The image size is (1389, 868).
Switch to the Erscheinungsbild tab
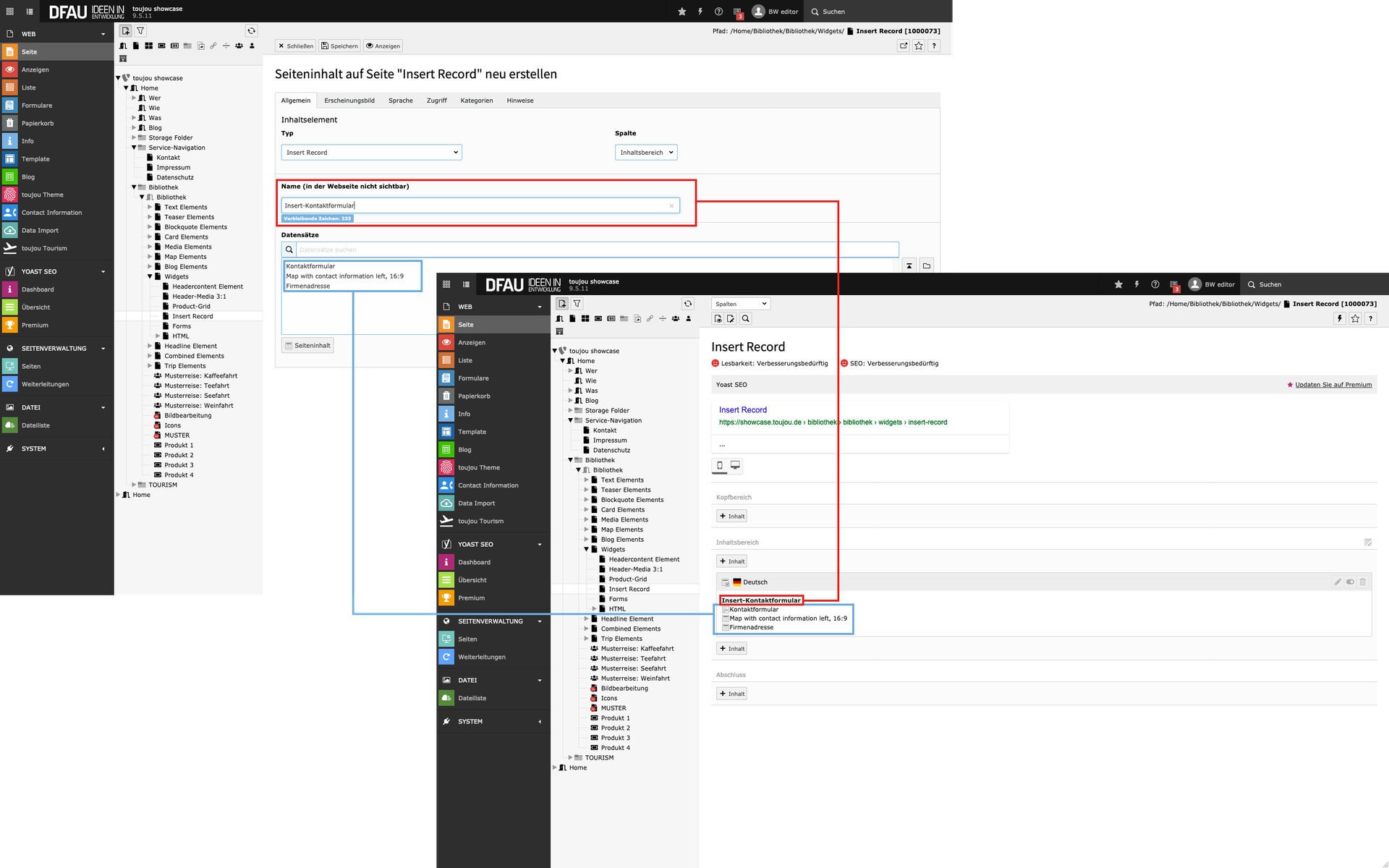(x=349, y=101)
